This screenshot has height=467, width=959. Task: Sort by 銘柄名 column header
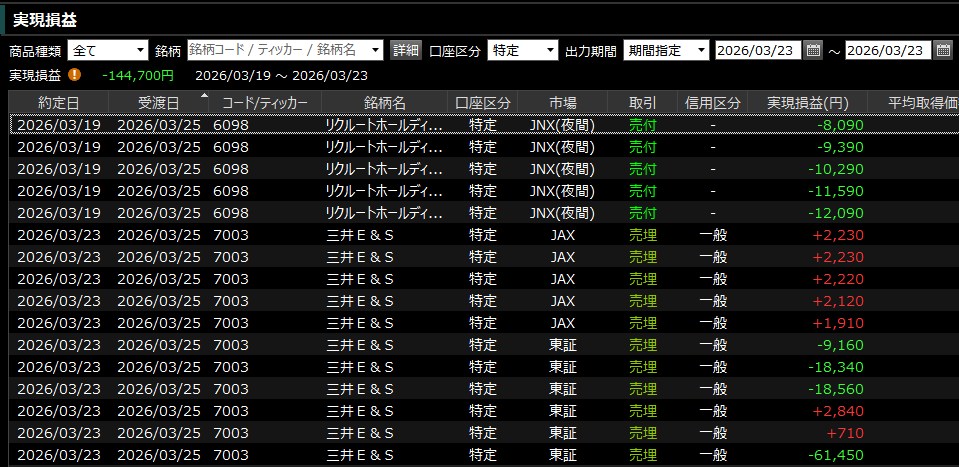pyautogui.click(x=384, y=103)
